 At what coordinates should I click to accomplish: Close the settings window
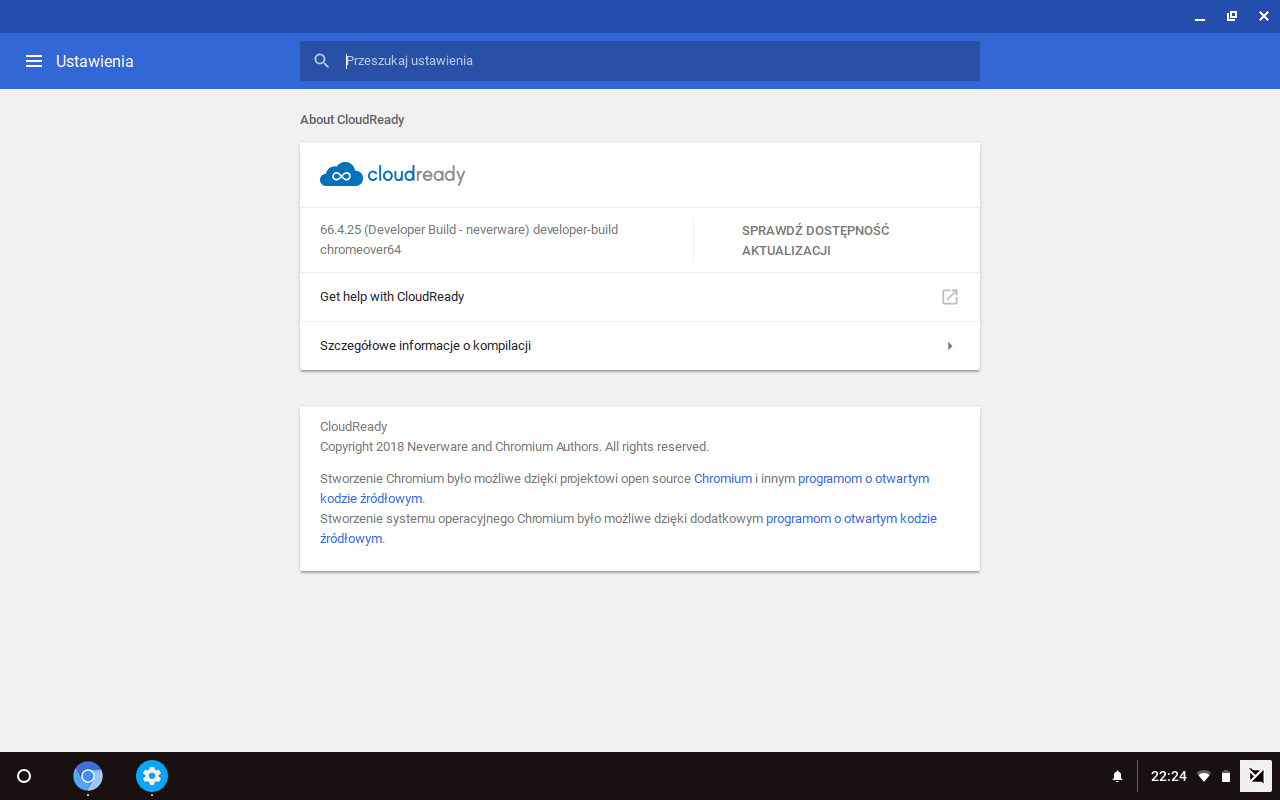(1263, 16)
